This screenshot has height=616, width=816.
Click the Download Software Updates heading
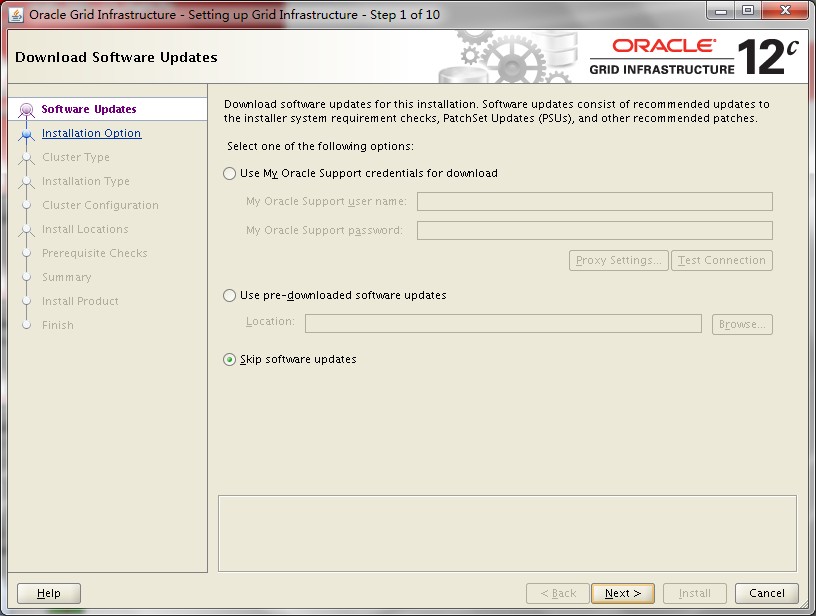(x=117, y=57)
